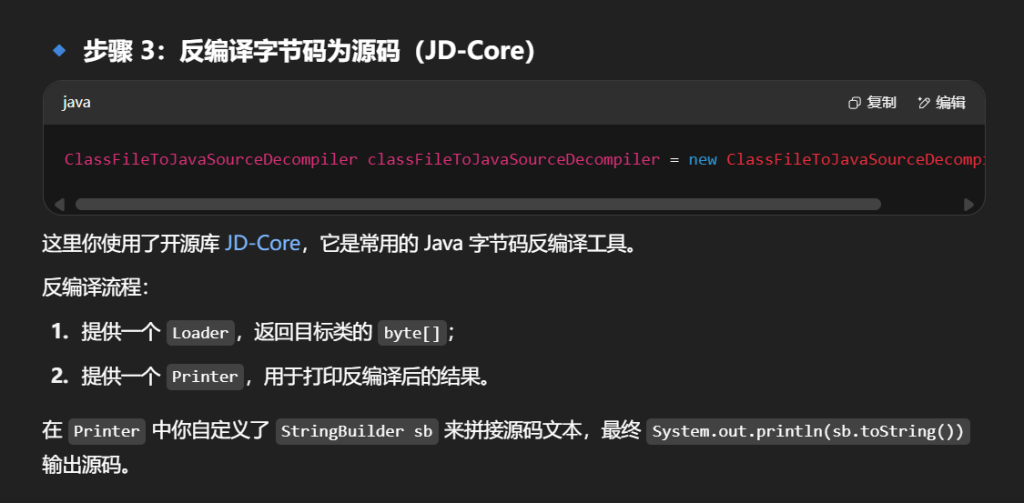
Task: Click the first red ClassFileToJavaSourceDecompiler type name
Action: point(210,159)
